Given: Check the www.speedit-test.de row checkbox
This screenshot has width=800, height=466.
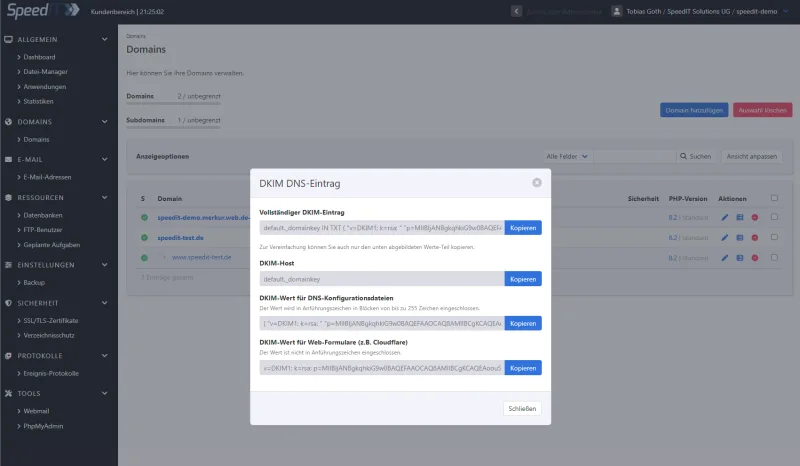Looking at the screenshot, I should tap(774, 257).
